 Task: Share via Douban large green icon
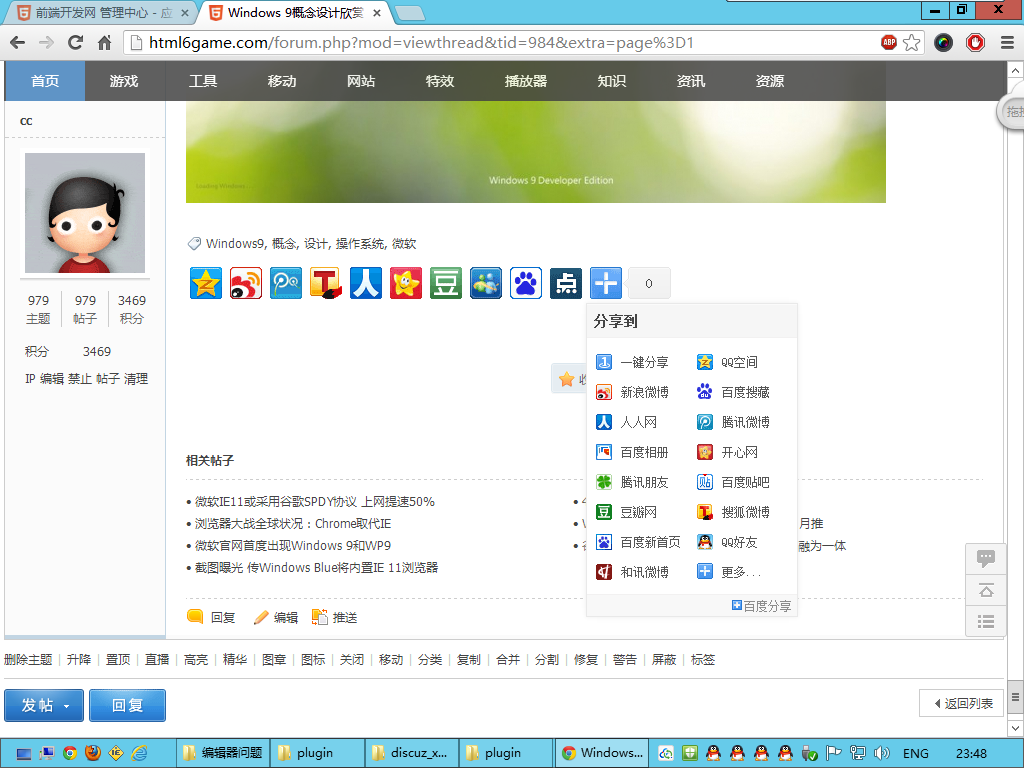(x=446, y=283)
